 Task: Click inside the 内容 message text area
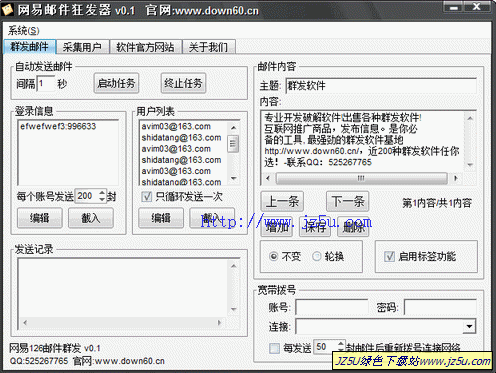tap(363, 140)
